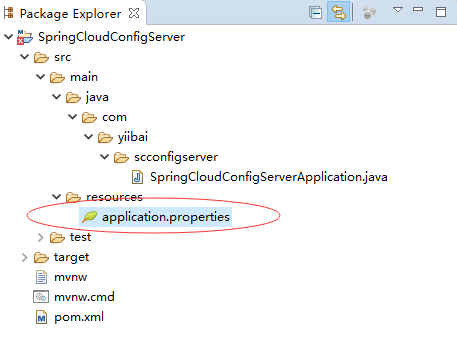Select the target folder label
Image resolution: width=457 pixels, height=362 pixels.
click(71, 257)
